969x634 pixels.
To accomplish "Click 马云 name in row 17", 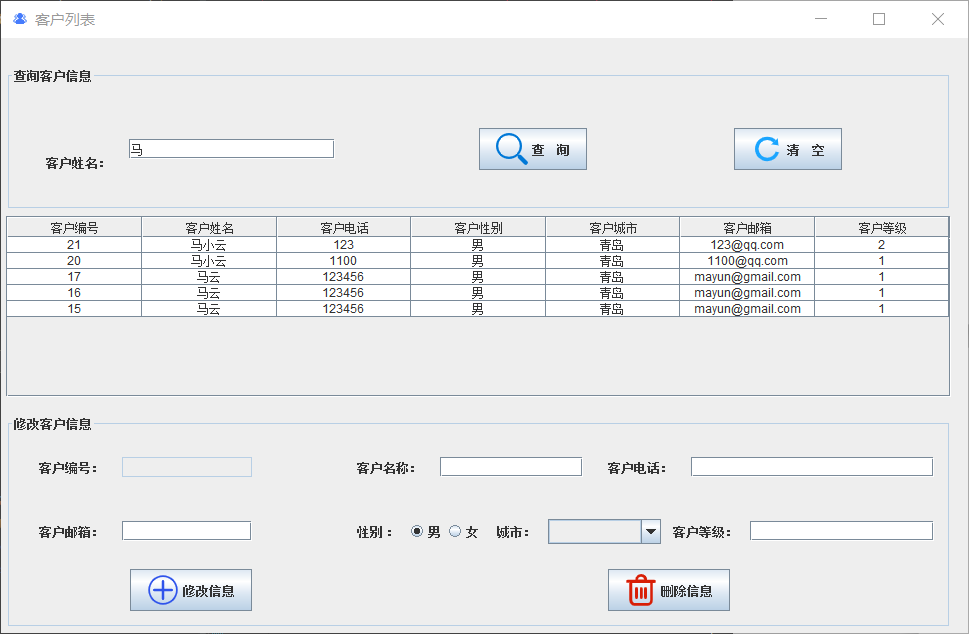I will (x=209, y=277).
